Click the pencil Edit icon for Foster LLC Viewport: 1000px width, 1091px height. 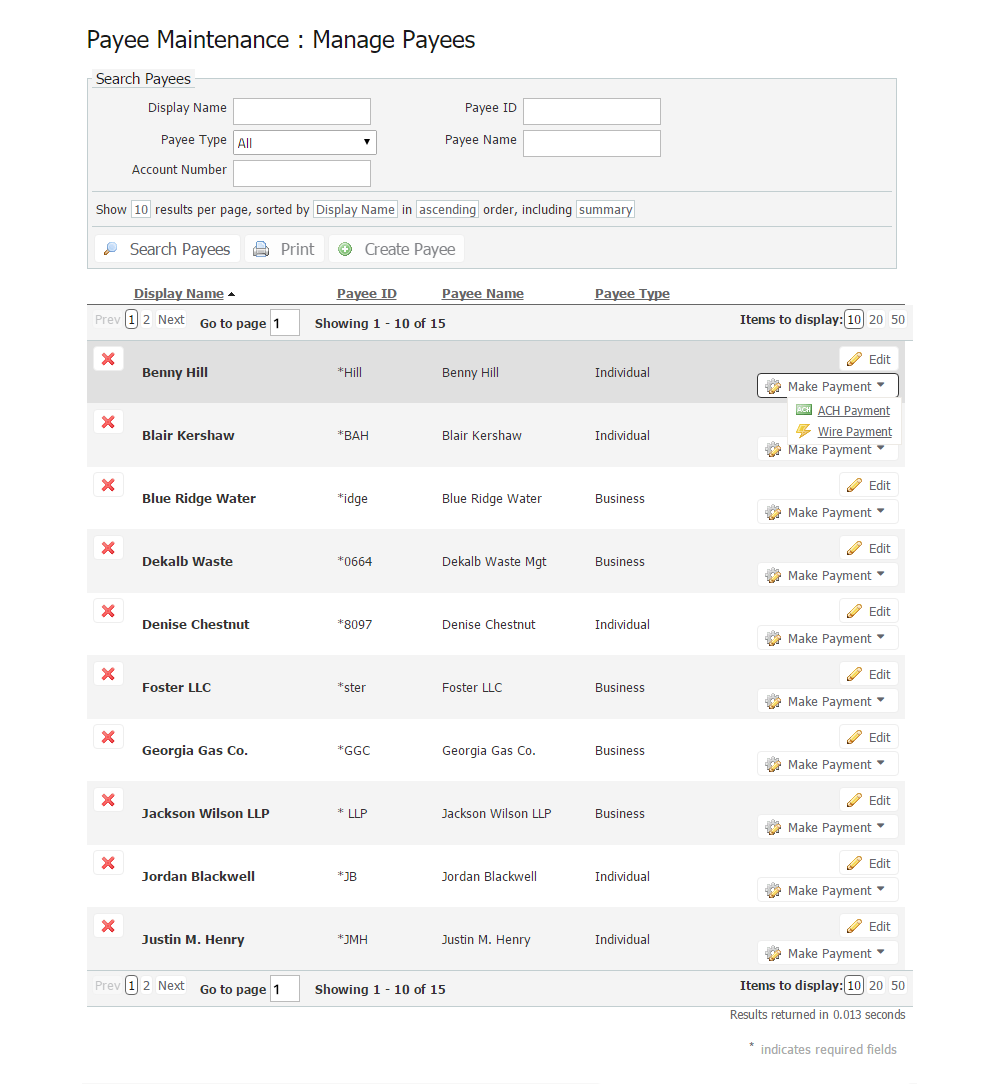(x=854, y=675)
